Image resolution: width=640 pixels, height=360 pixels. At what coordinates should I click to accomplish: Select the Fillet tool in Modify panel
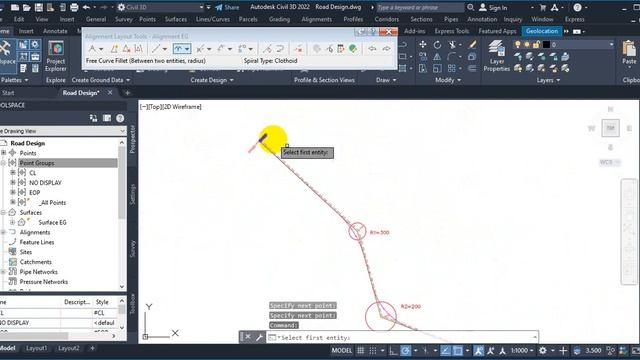(x=451, y=57)
